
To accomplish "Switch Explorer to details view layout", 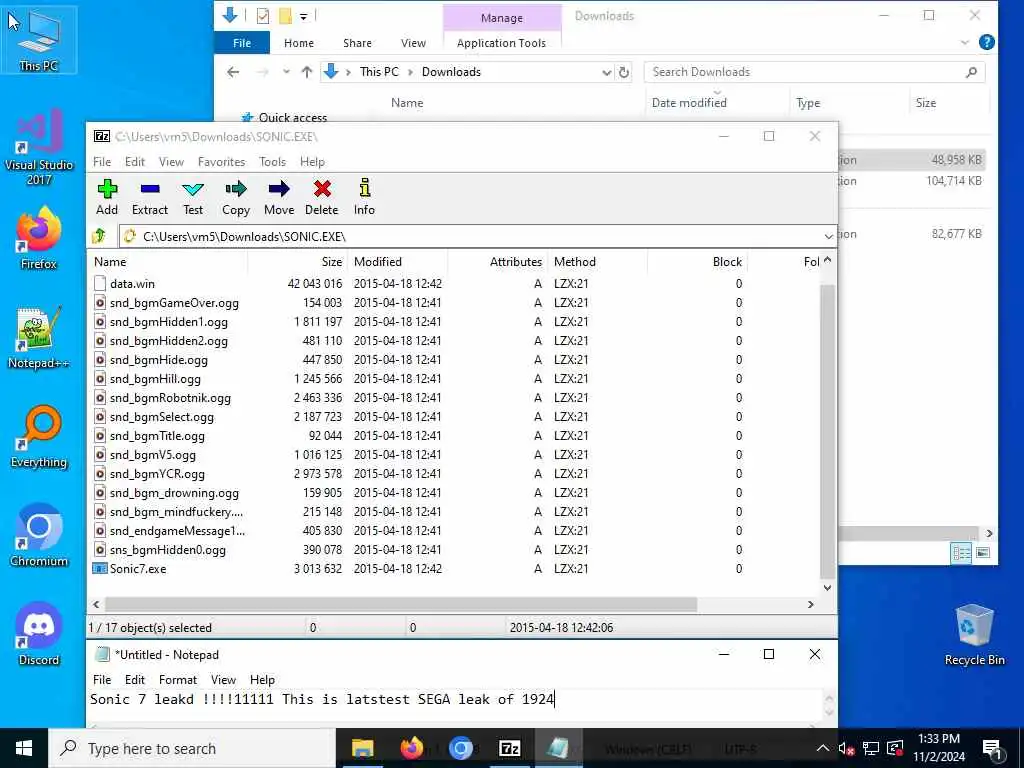I will click(x=962, y=553).
